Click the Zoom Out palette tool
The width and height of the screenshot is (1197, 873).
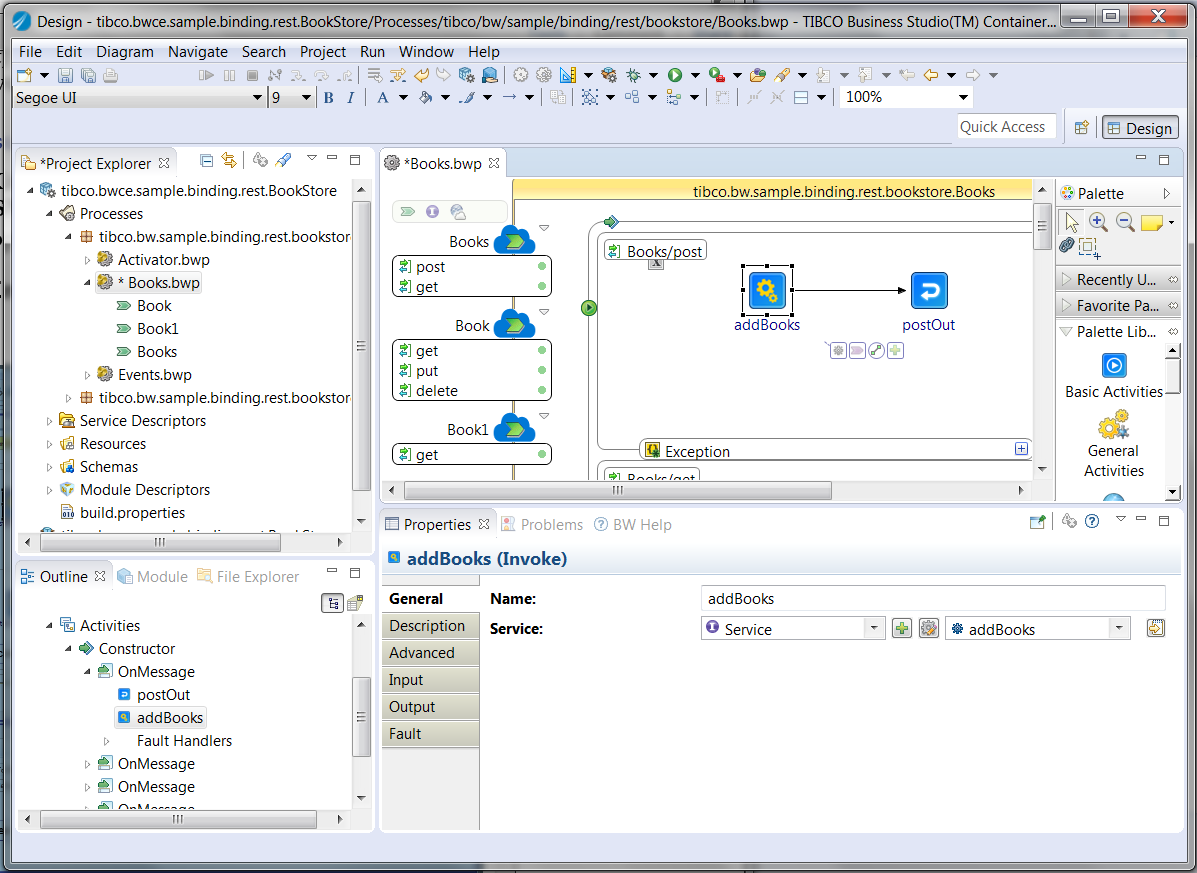pos(1125,222)
